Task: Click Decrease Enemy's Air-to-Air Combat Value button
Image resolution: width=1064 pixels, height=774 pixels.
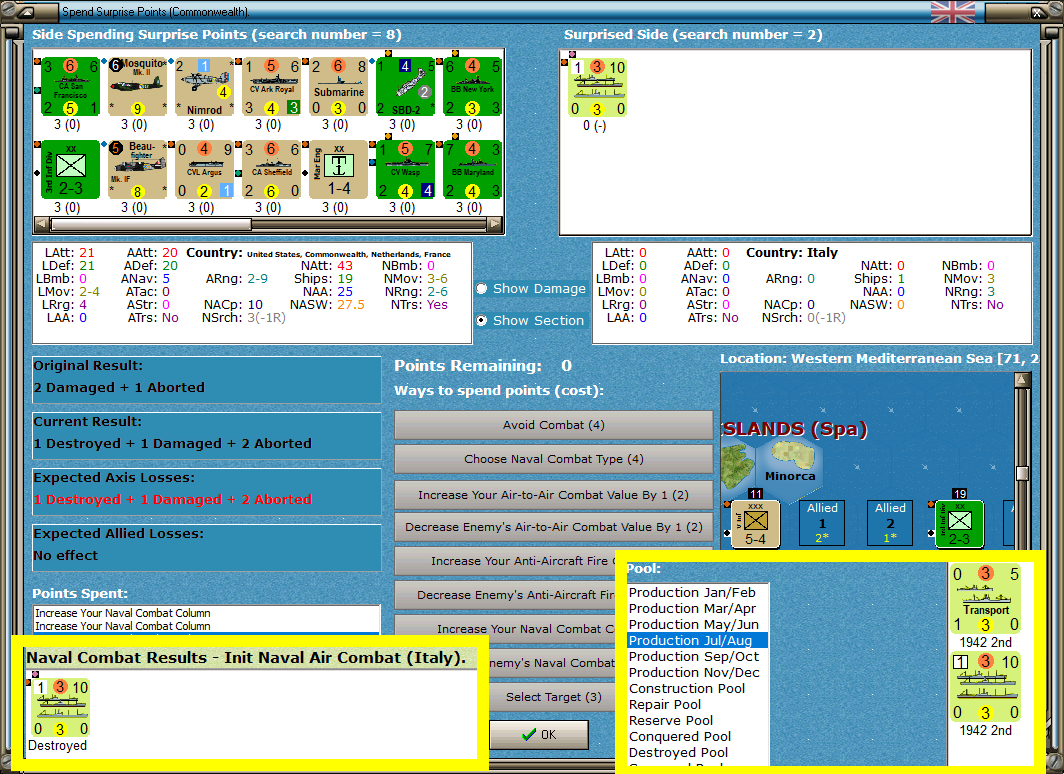Action: point(554,527)
